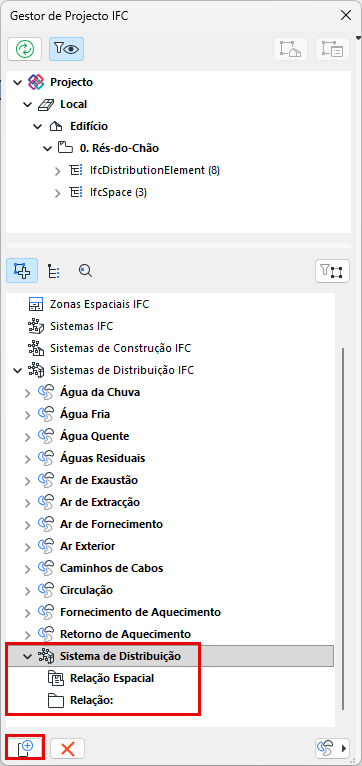Expand the Água da Chuva system

coord(28,392)
